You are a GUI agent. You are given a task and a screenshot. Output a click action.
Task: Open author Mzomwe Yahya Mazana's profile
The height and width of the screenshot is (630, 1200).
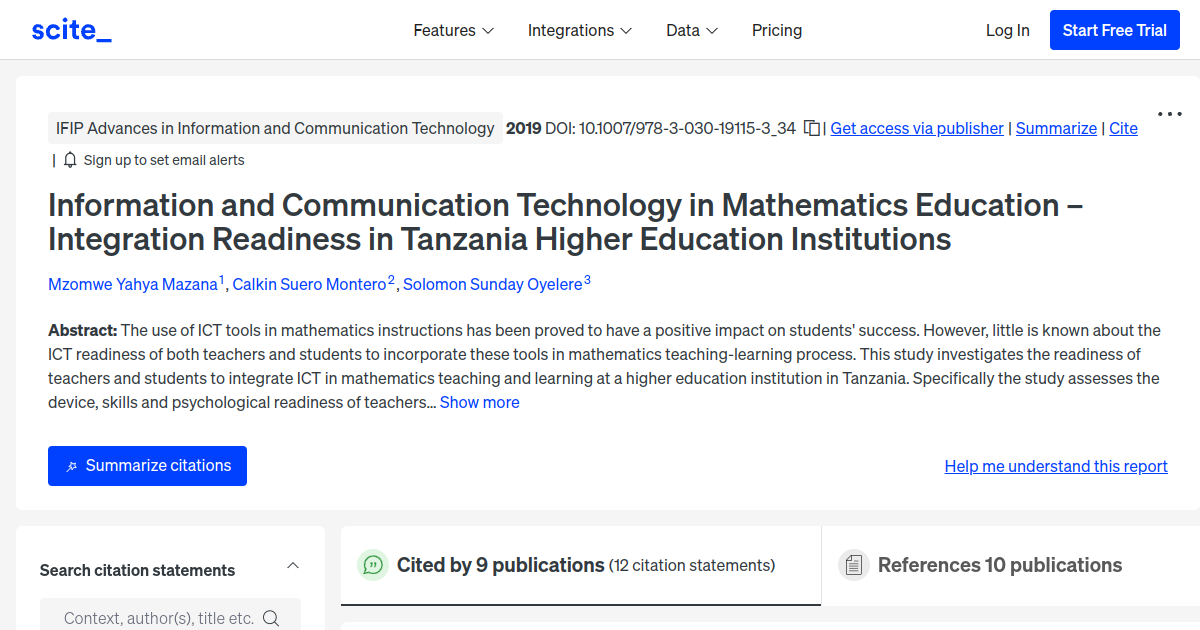(x=133, y=284)
